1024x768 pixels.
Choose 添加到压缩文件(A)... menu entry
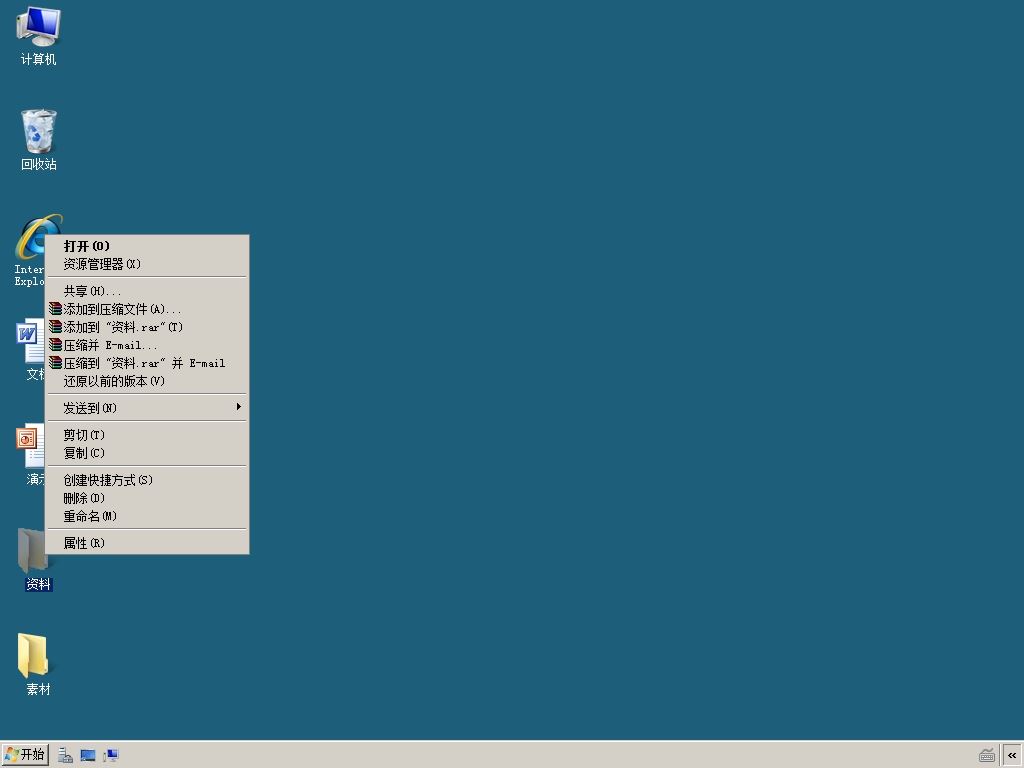tap(147, 309)
